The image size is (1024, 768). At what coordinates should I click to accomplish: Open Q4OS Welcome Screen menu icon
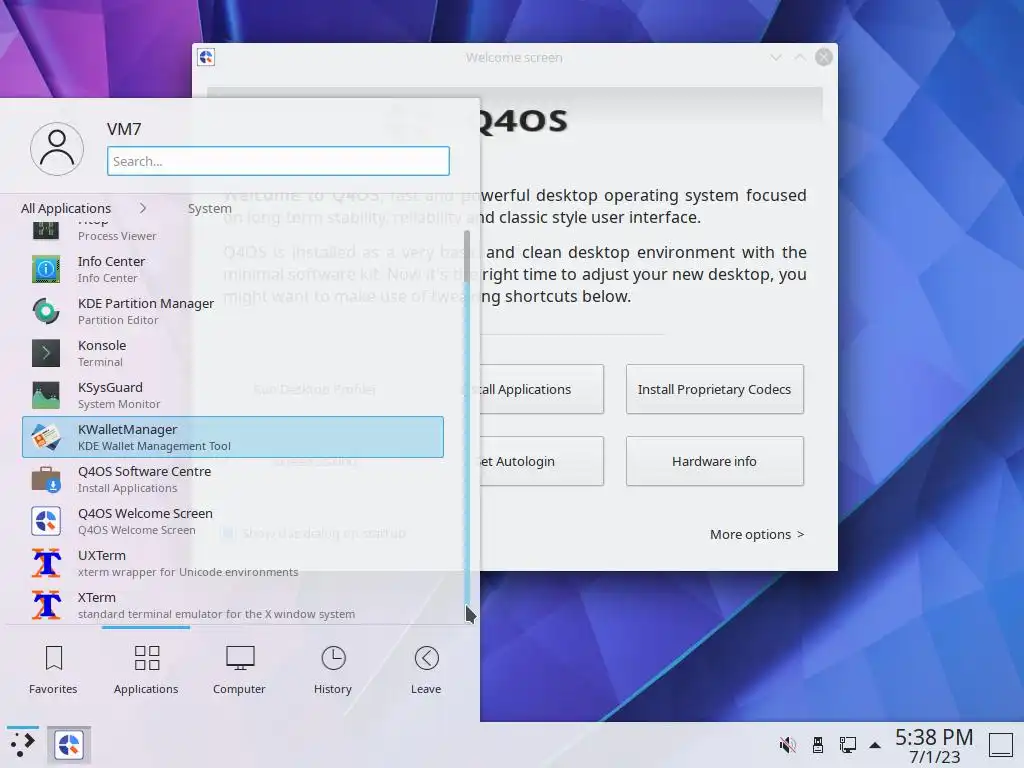(x=46, y=521)
